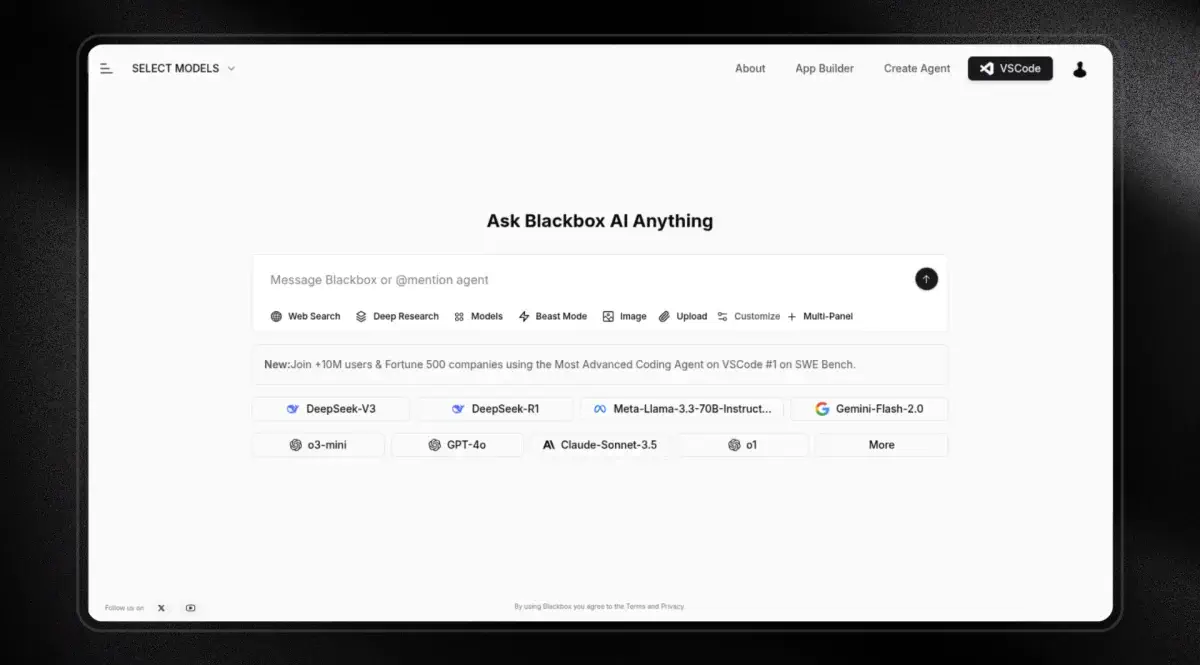Select the GPT-4o model
Viewport: 1200px width, 665px height.
(x=457, y=445)
